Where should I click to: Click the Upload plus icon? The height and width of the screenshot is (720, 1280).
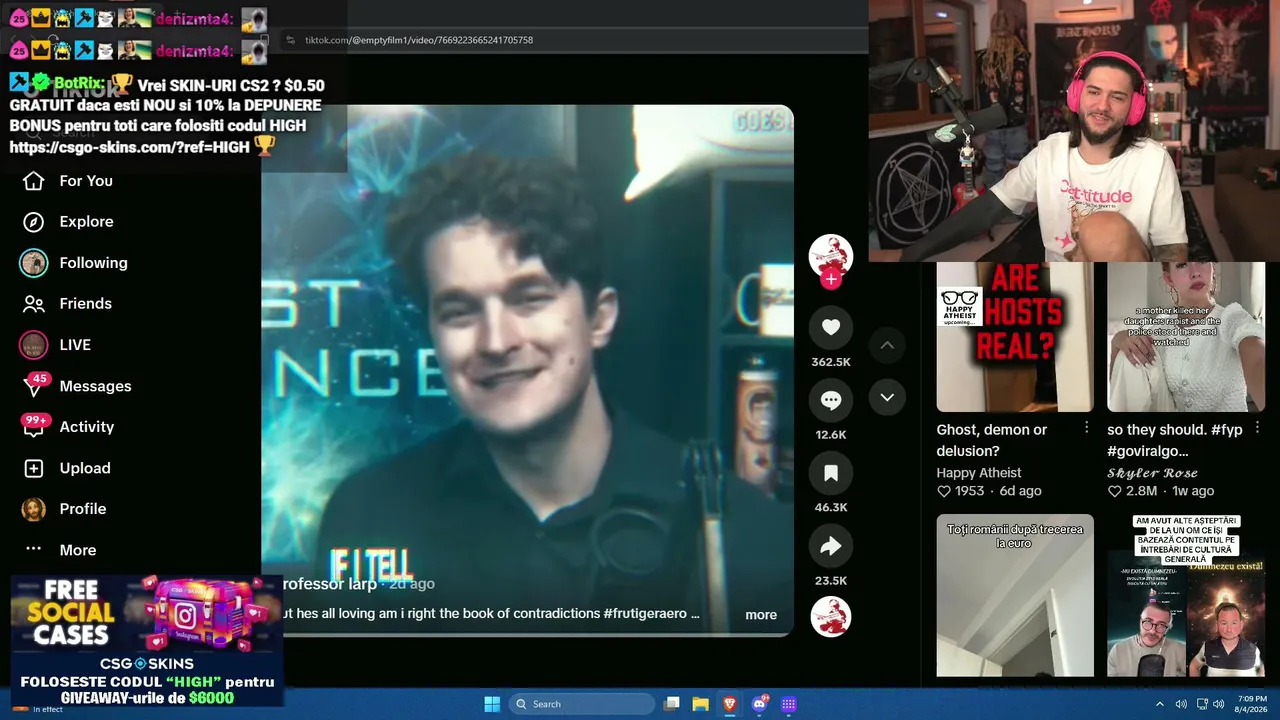(34, 468)
